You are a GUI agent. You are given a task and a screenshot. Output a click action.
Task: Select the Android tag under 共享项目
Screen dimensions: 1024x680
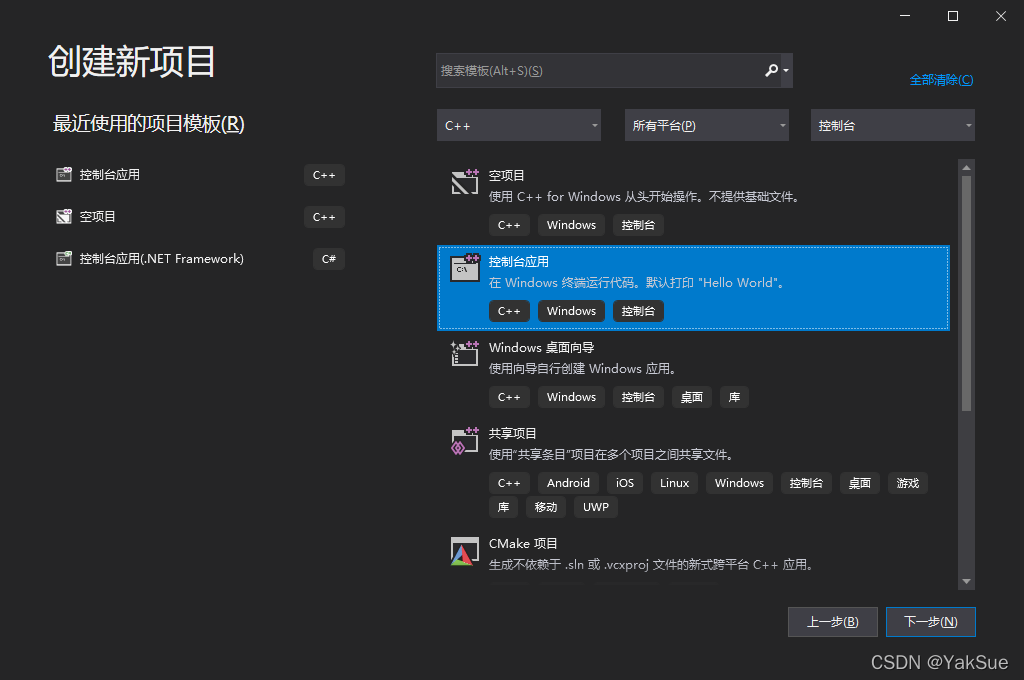(x=568, y=482)
